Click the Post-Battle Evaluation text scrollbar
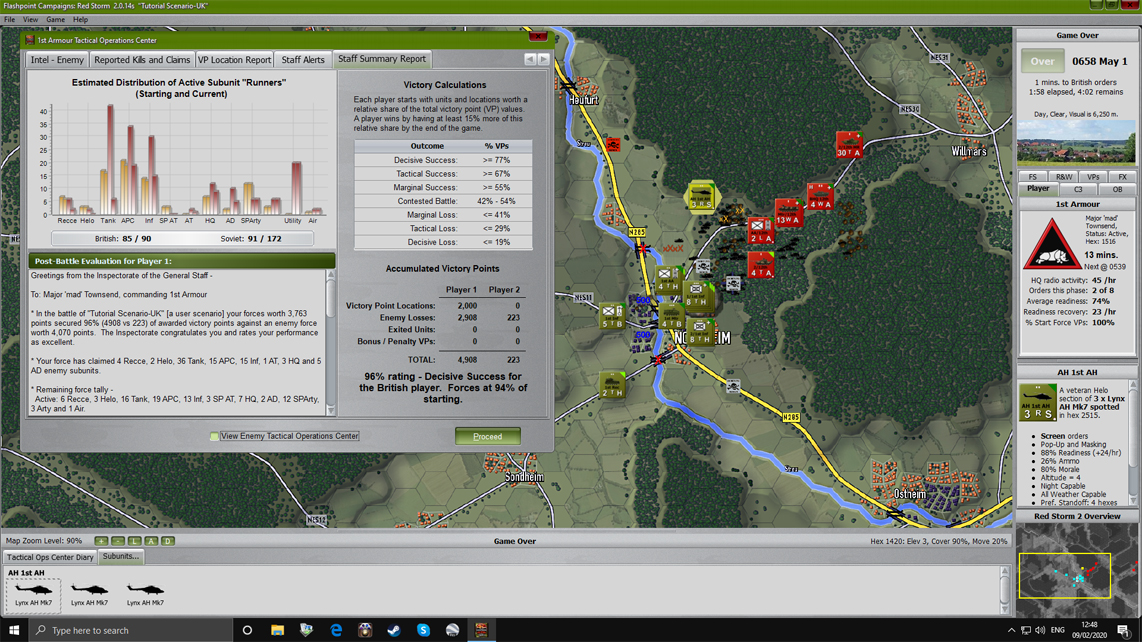Image resolution: width=1142 pixels, height=642 pixels. click(331, 342)
